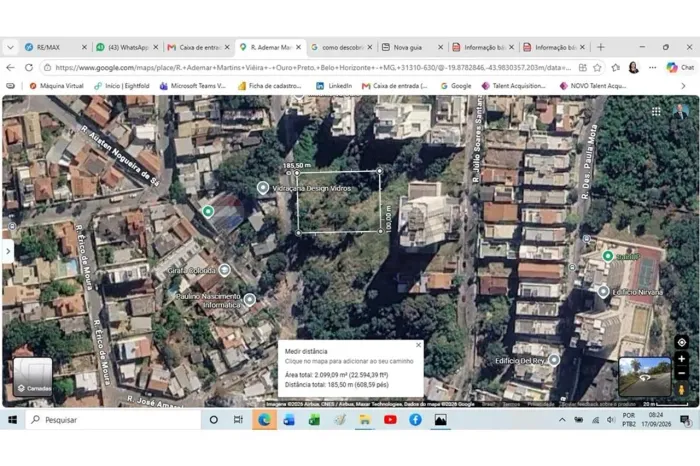Go back using browser back arrow
Screen dimensions: 700x466
click(10, 67)
